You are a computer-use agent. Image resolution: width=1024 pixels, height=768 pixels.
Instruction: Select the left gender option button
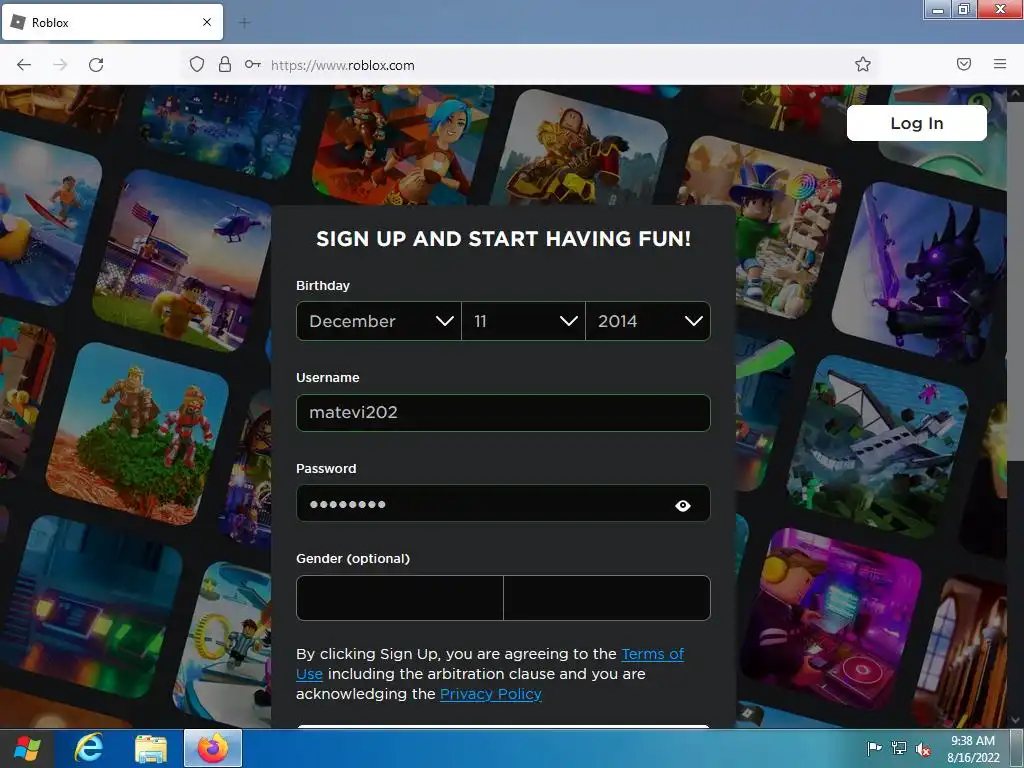click(400, 598)
